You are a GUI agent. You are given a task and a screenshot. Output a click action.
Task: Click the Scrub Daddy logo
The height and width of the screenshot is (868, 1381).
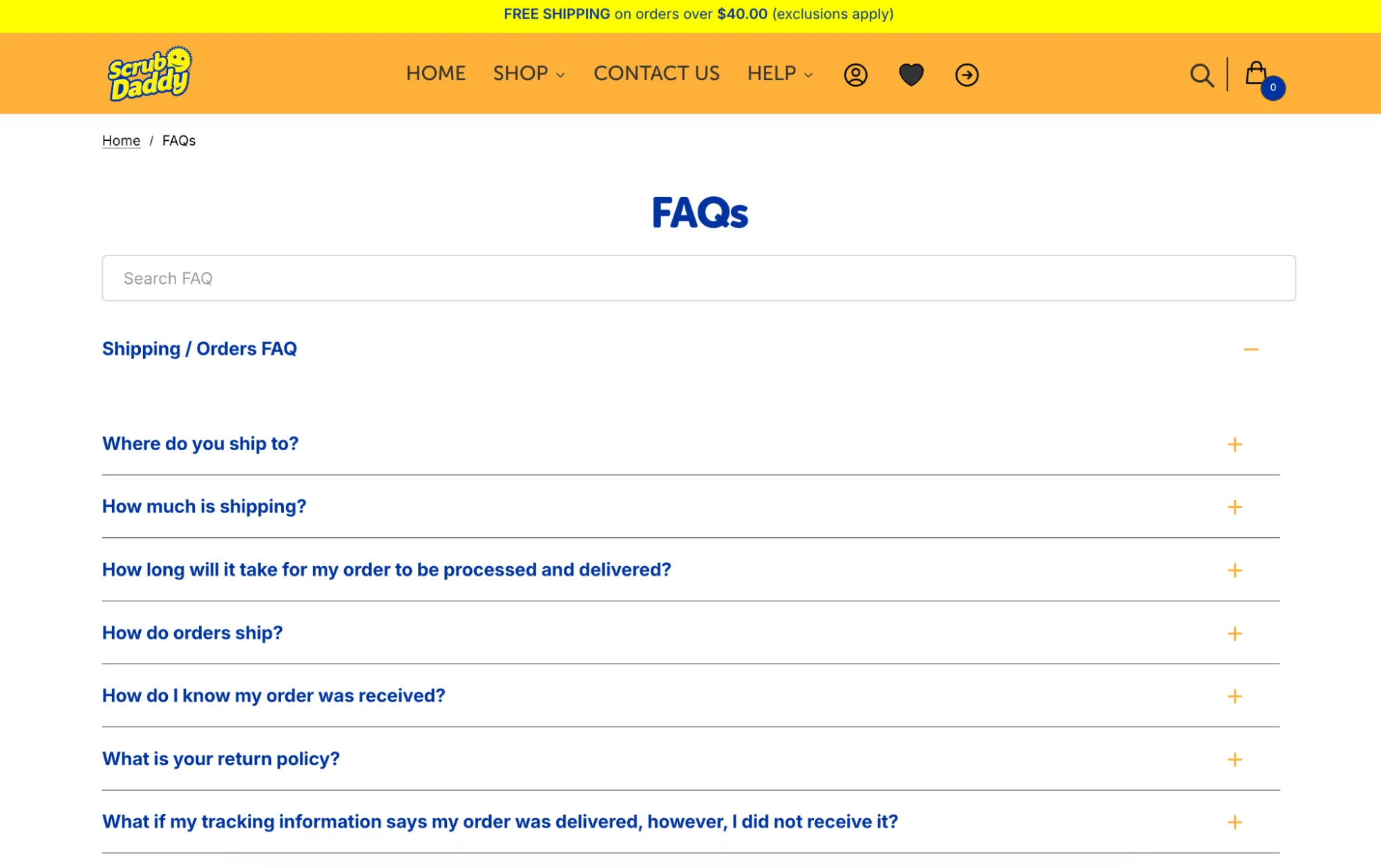[150, 73]
